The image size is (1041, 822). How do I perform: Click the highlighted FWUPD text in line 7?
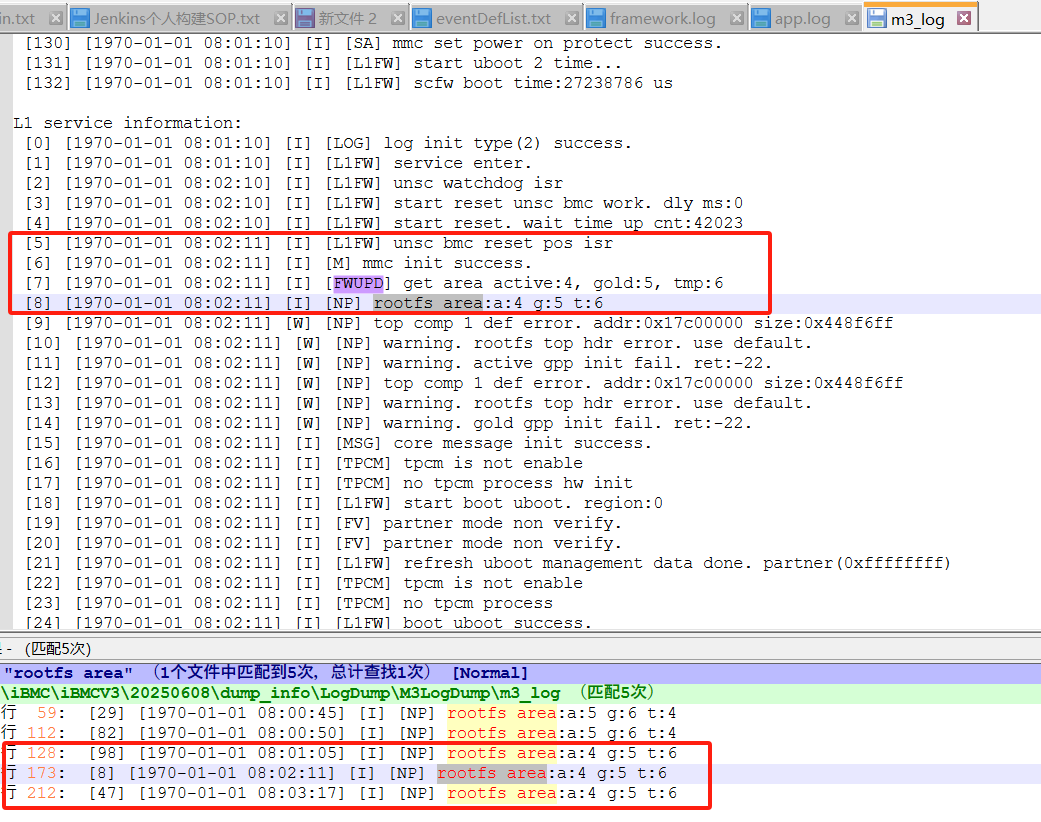pyautogui.click(x=358, y=283)
